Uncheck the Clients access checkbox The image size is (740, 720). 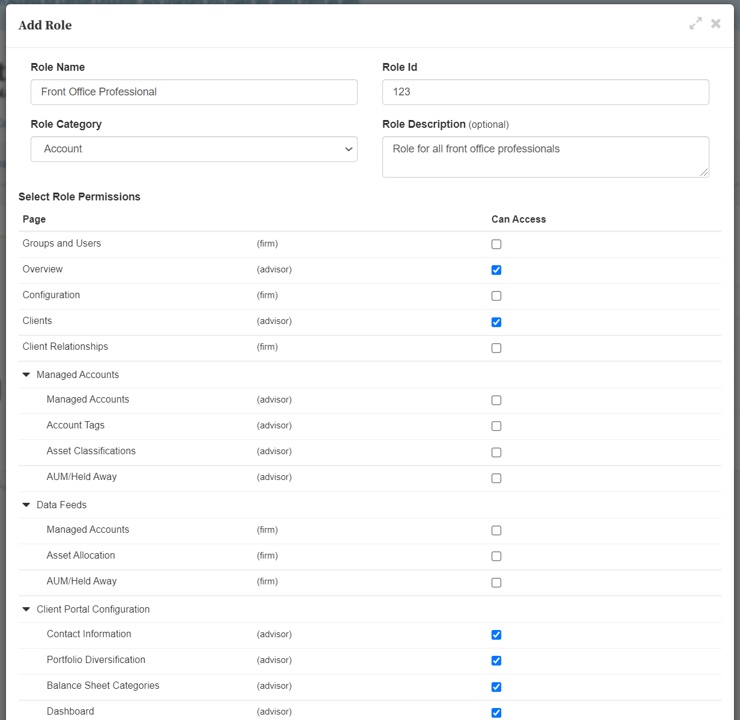(x=496, y=322)
